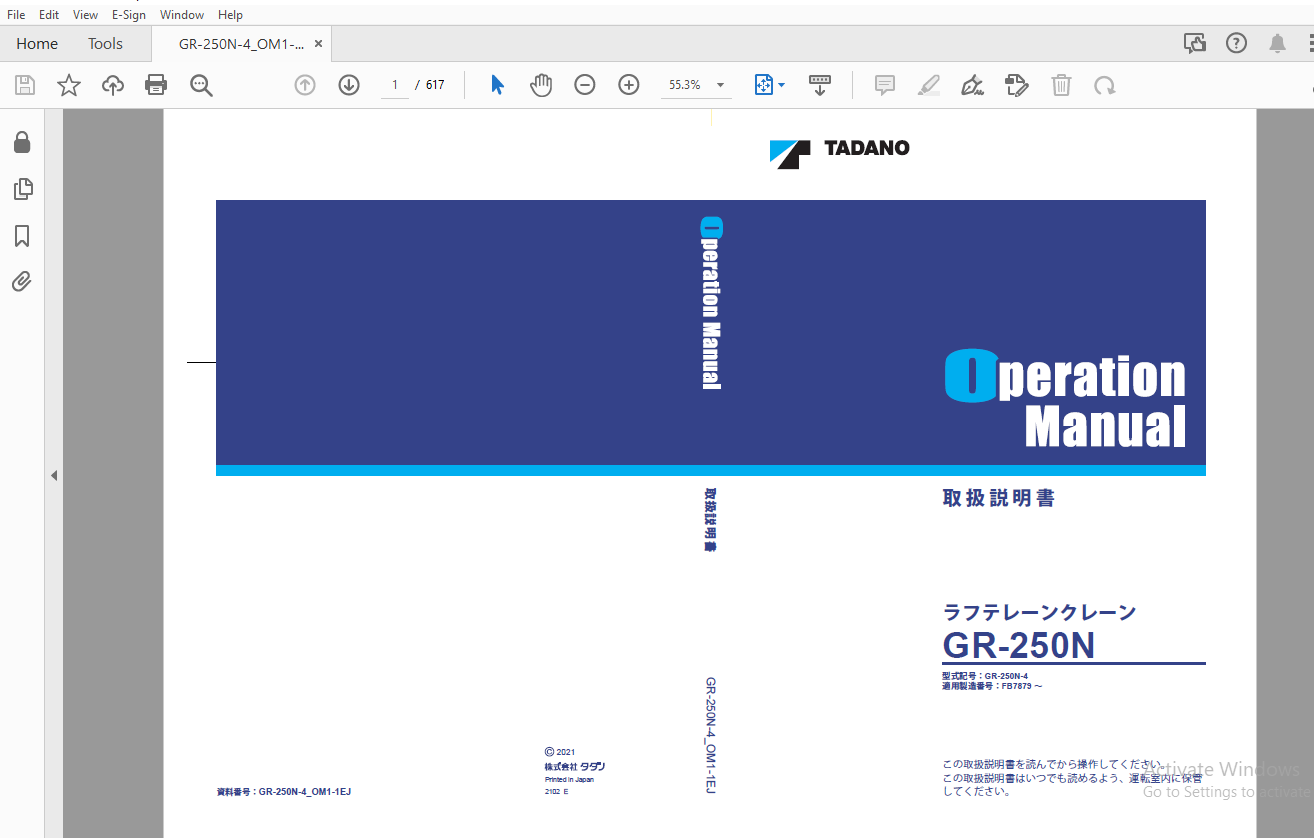Viewport: 1314px width, 838px height.
Task: Click the Save file icon
Action: point(25,85)
